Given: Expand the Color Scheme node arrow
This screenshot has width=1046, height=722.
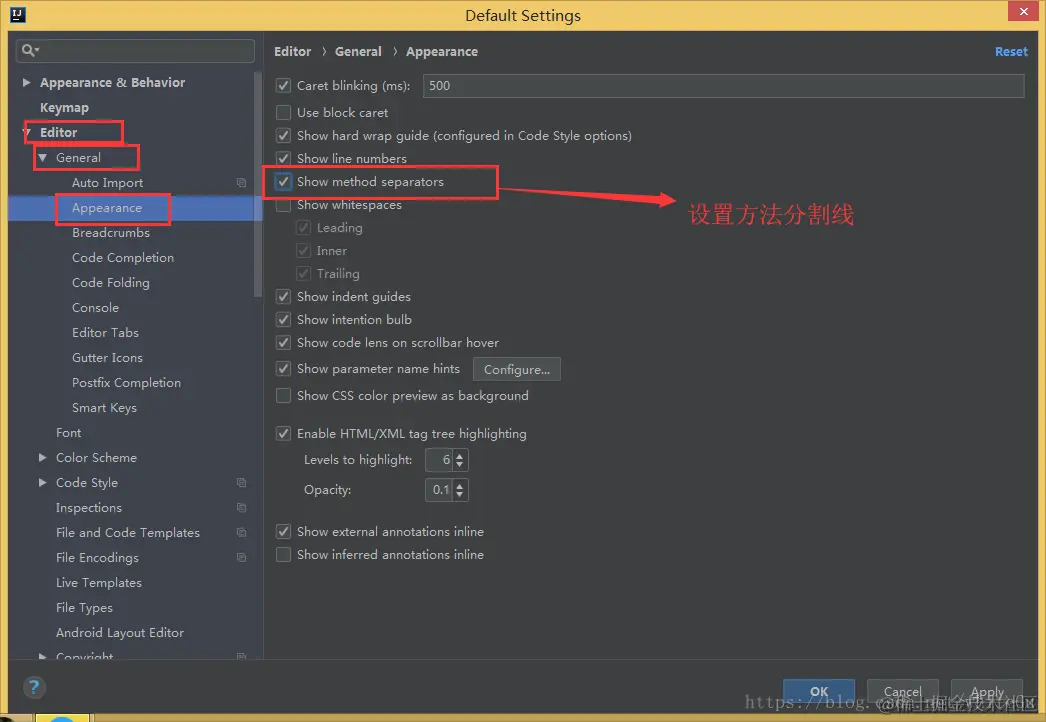Looking at the screenshot, I should (43, 457).
